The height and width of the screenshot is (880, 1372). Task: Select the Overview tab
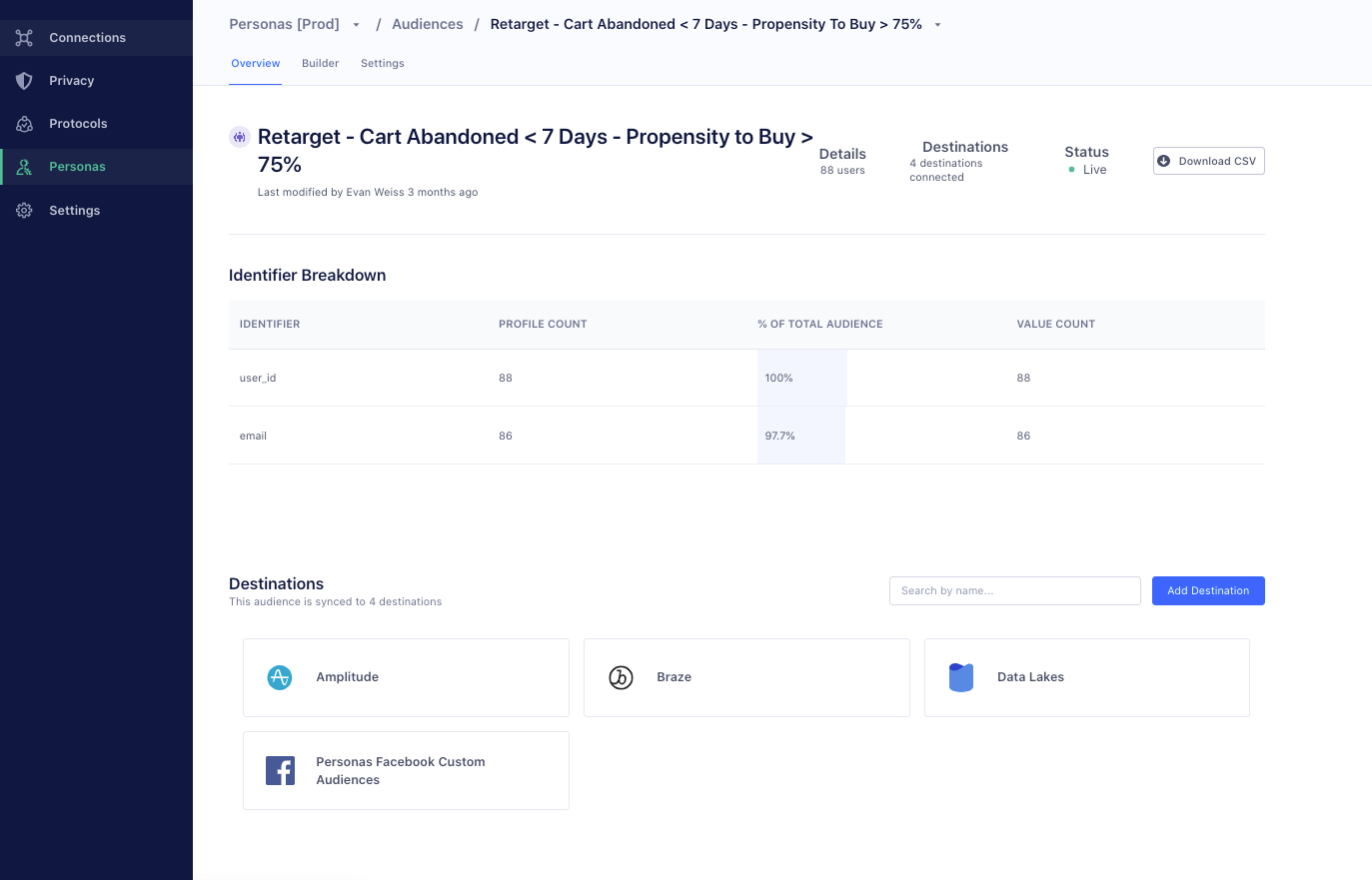pos(255,63)
